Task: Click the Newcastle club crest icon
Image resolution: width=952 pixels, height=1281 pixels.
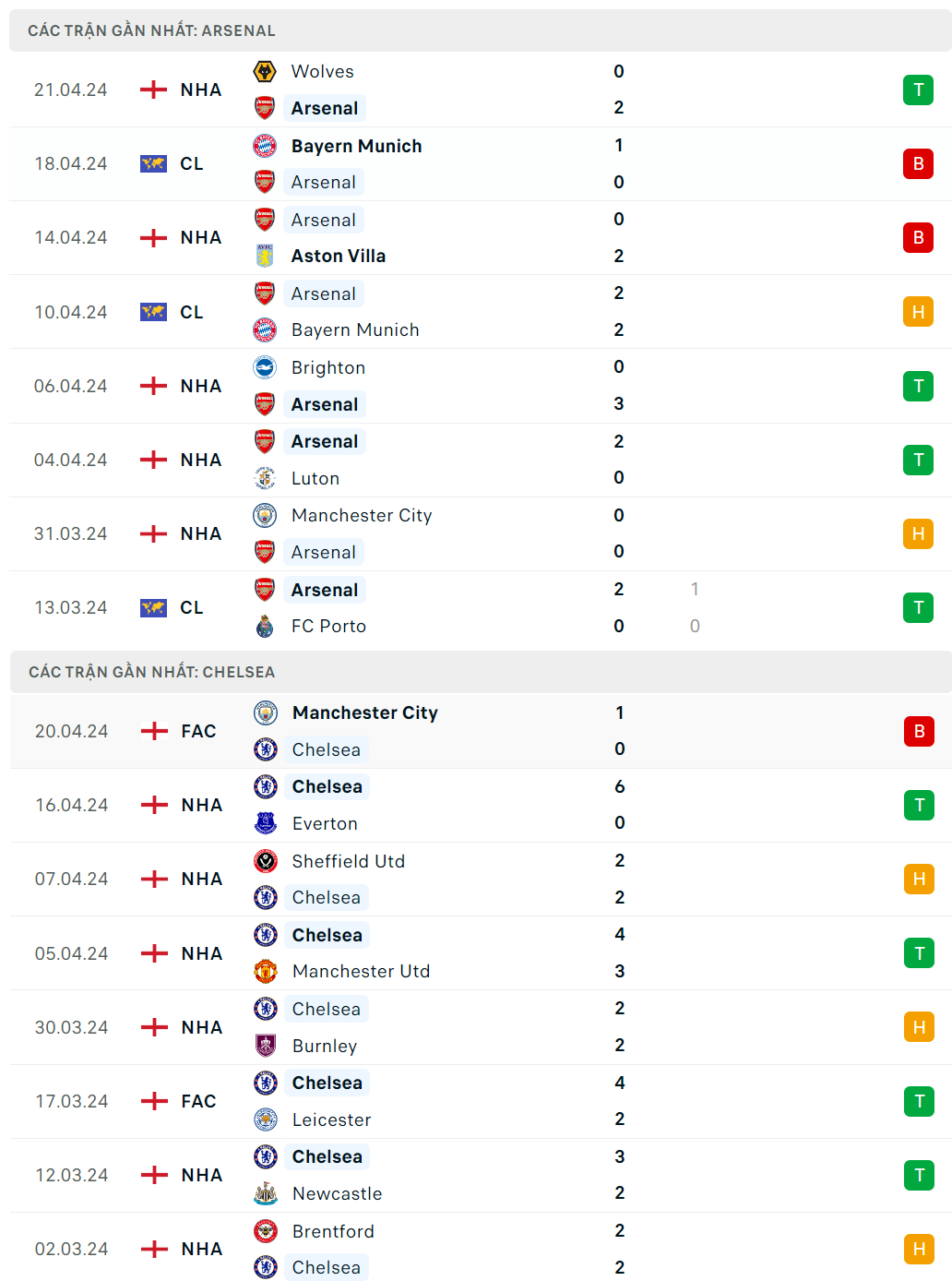Action: pyautogui.click(x=266, y=1193)
